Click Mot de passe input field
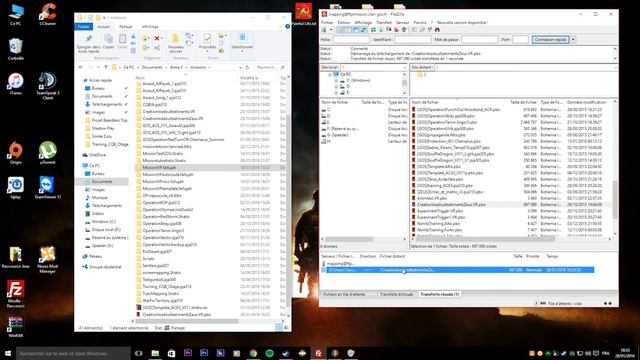This screenshot has height=360, width=640. point(480,40)
